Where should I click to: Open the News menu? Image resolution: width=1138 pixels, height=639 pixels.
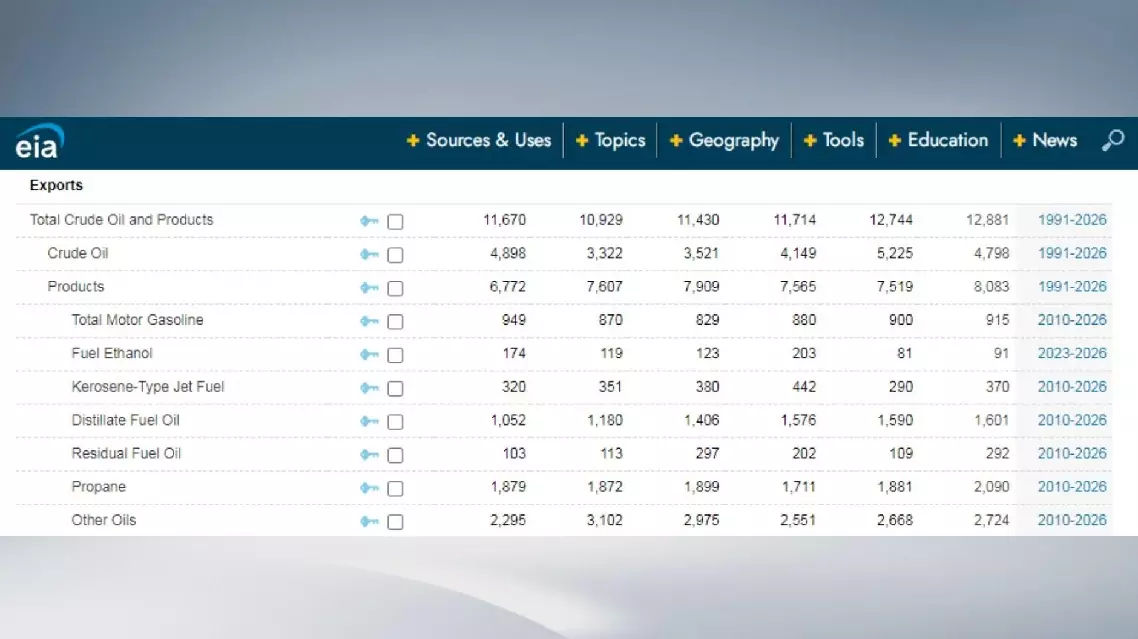(x=1045, y=141)
